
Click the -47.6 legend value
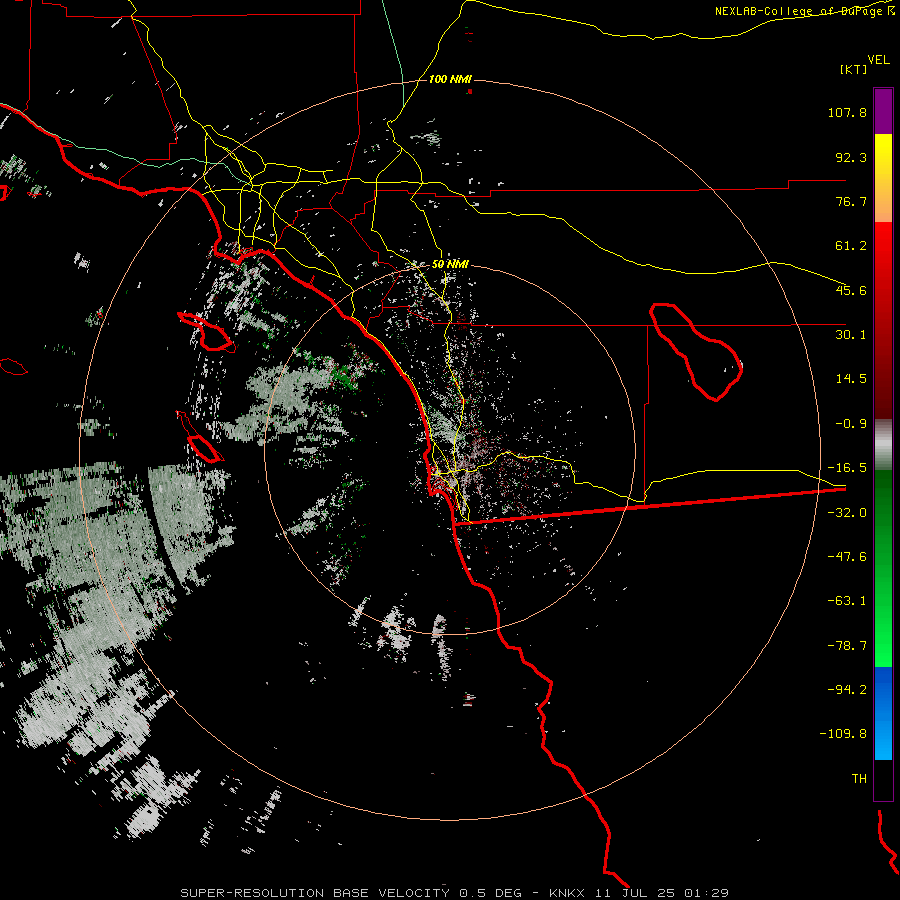coord(847,557)
